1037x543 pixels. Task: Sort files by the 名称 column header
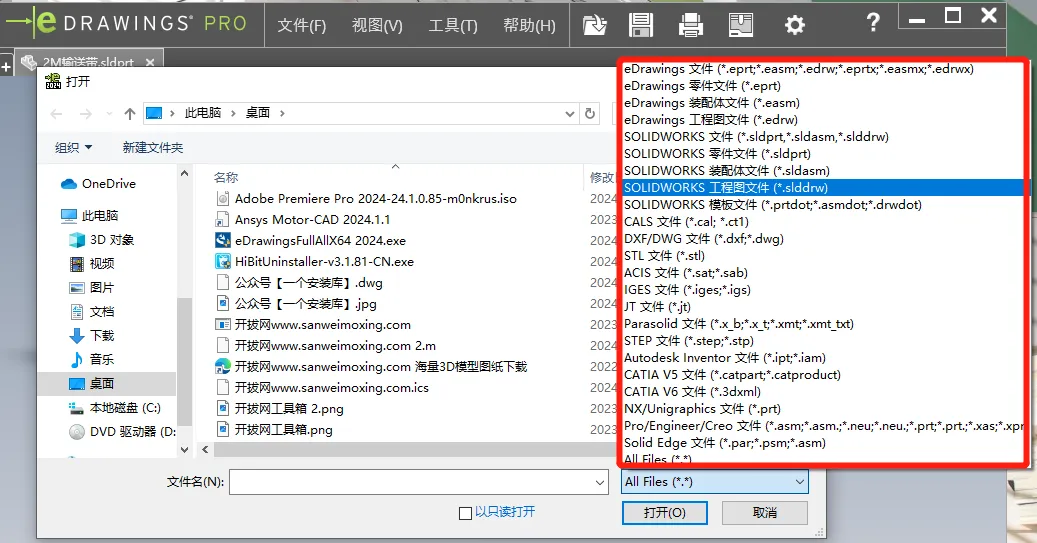coord(226,177)
